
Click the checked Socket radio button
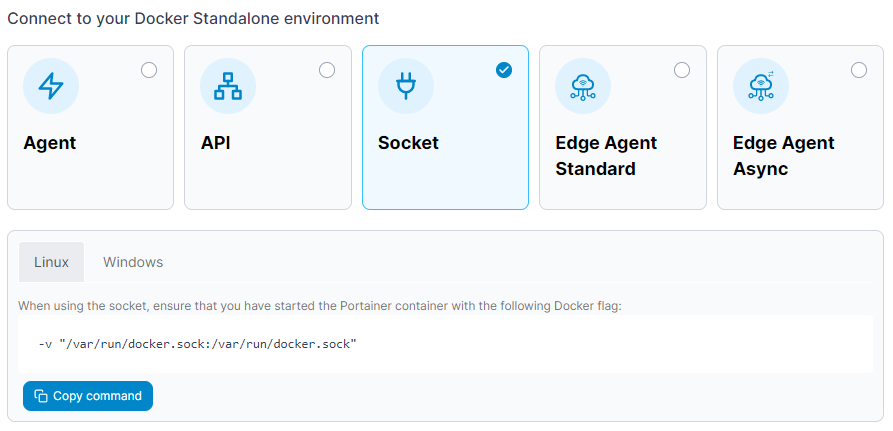click(504, 70)
